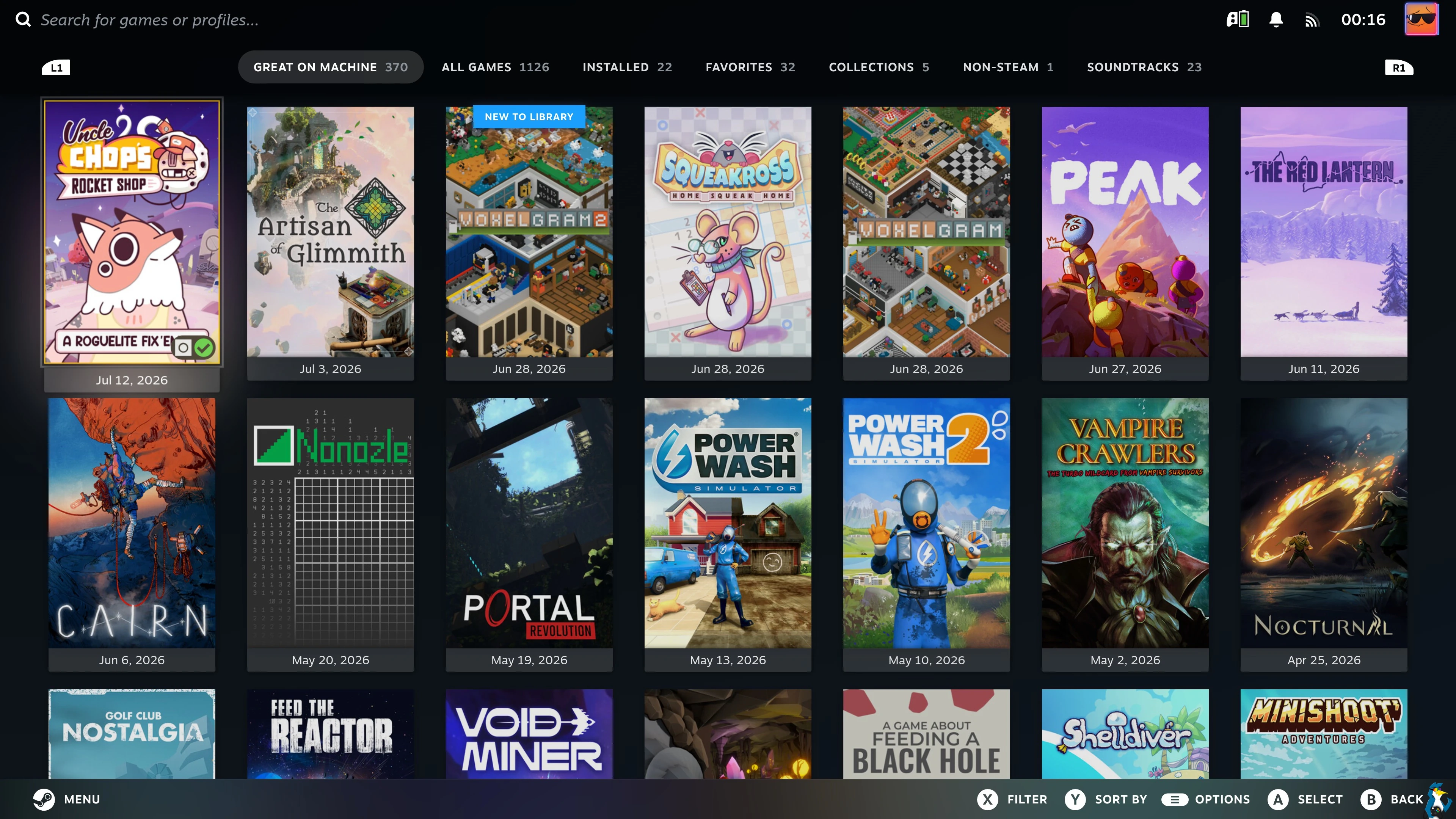Tap the R1 bumper glyph
Viewport: 1456px width, 819px height.
tap(1399, 68)
